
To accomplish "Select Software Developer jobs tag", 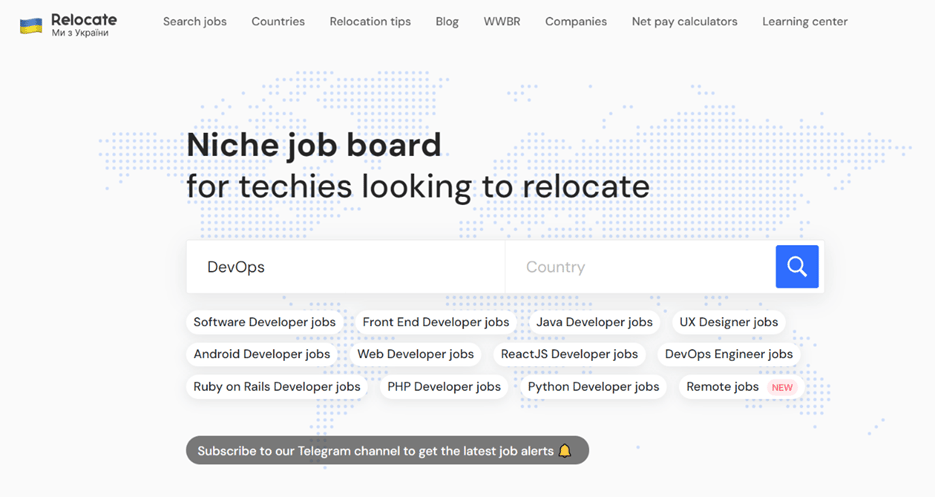I will [x=265, y=322].
